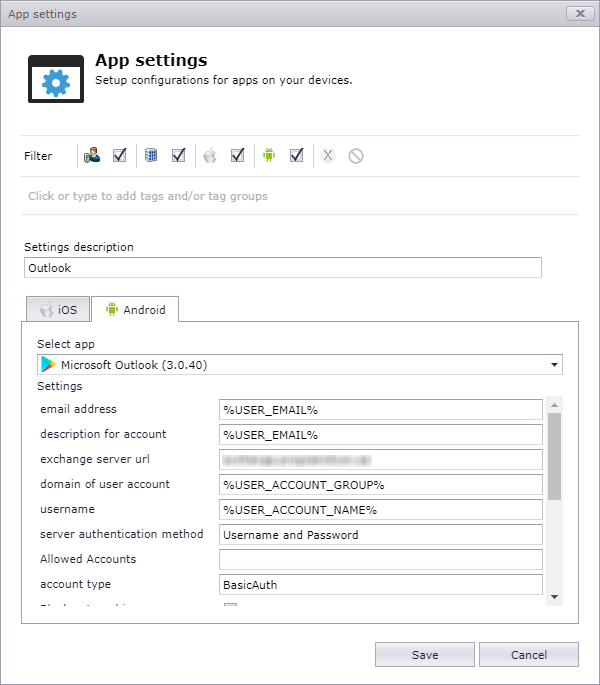Screen dimensions: 600x685
Task: Click the description for account field
Action: (x=381, y=435)
